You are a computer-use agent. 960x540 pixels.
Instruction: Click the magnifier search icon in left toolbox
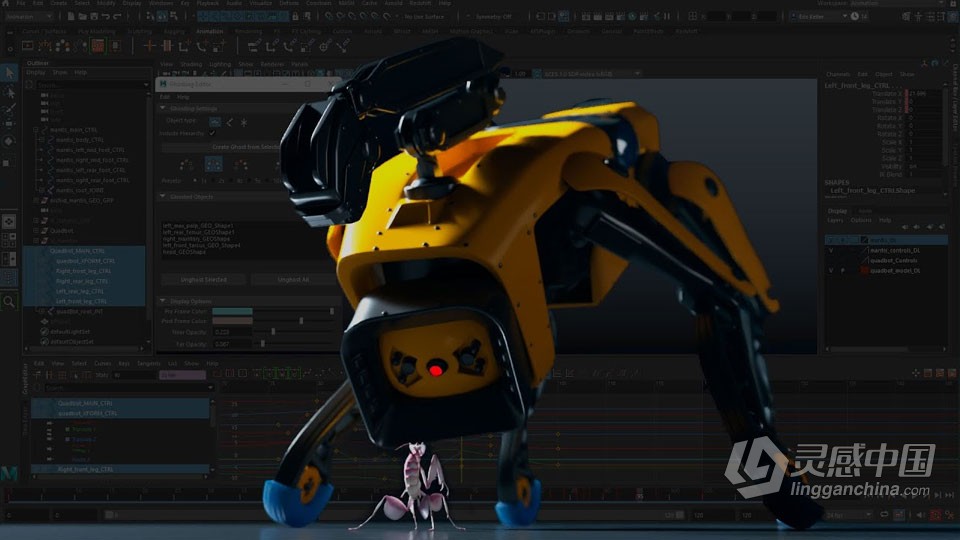click(9, 301)
